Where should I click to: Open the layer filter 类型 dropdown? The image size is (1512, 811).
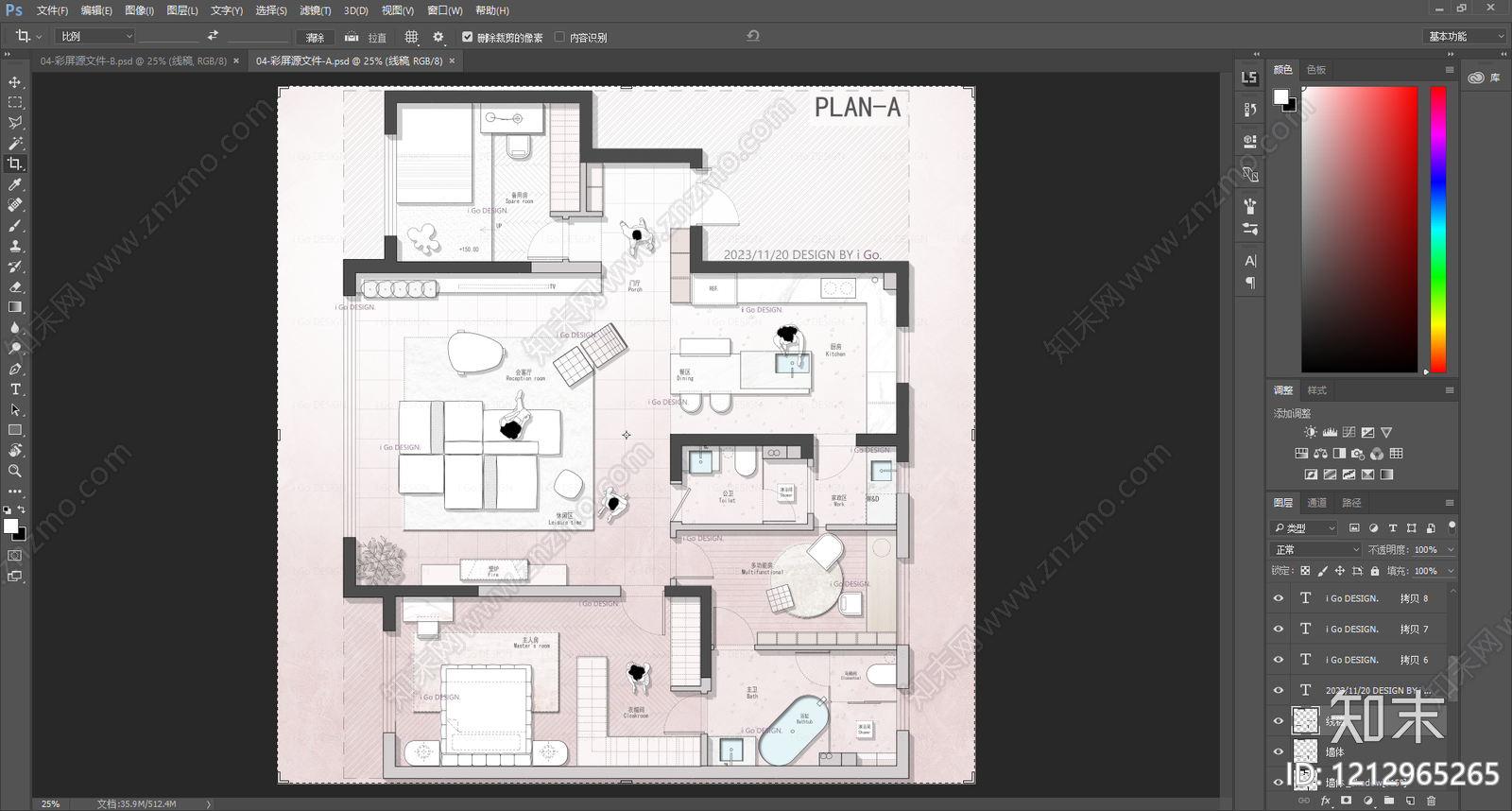tap(1304, 527)
